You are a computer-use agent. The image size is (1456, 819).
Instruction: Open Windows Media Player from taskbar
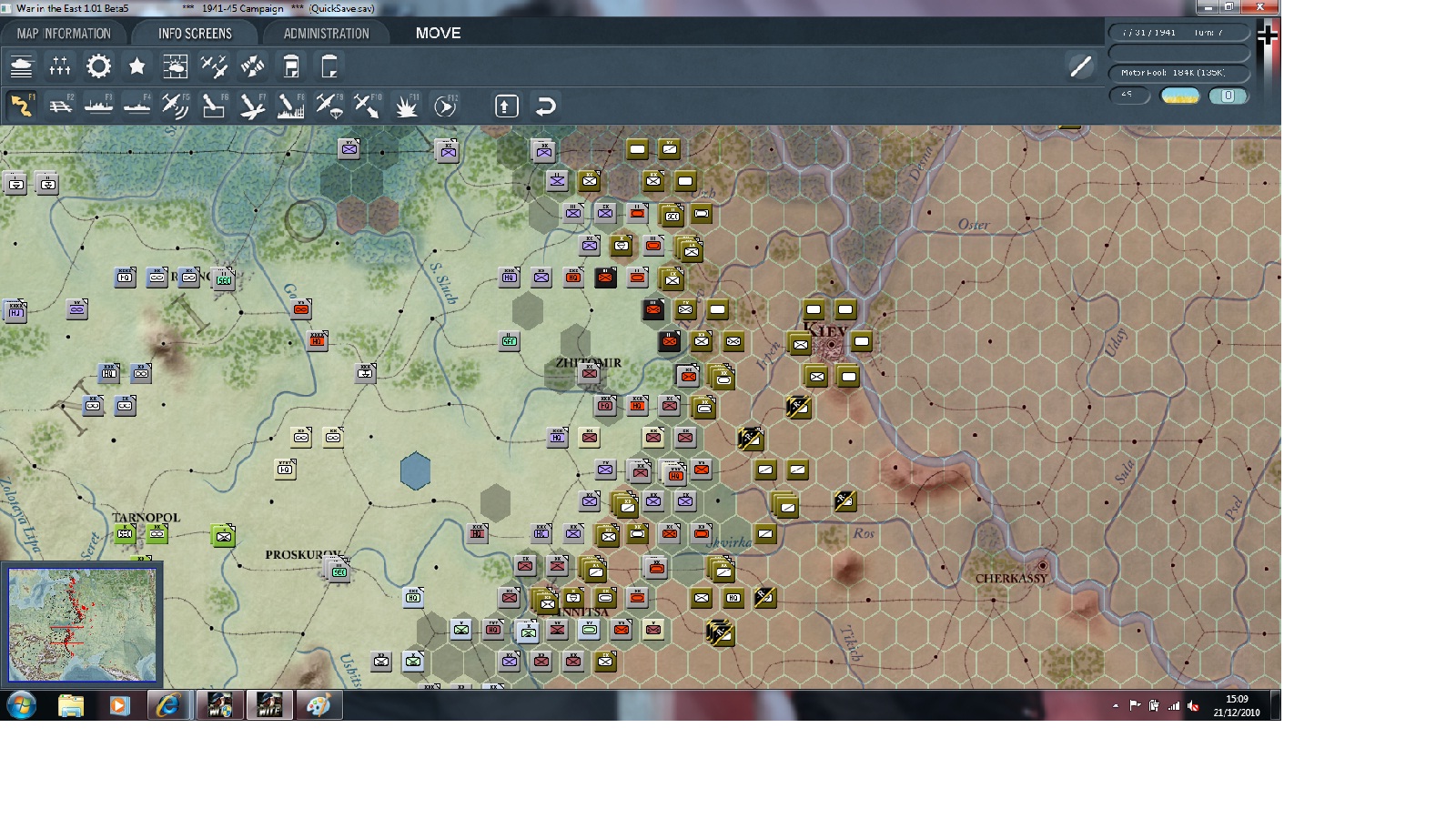[119, 705]
